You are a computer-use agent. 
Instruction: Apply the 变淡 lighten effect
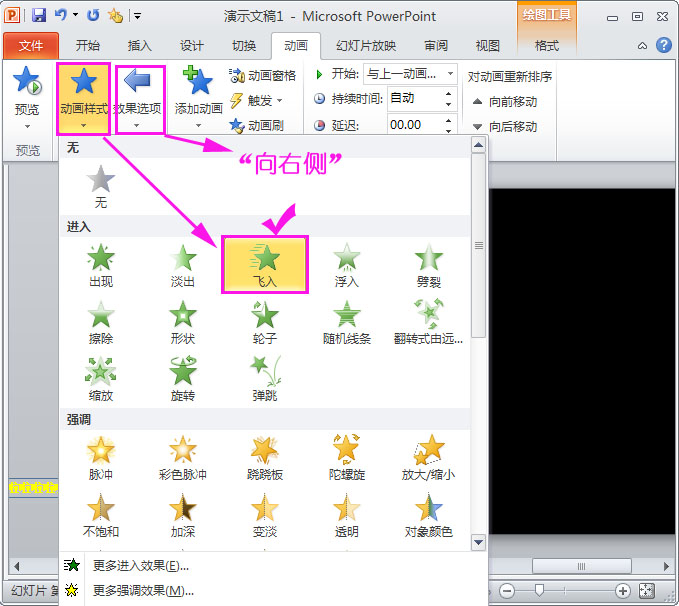[x=265, y=515]
